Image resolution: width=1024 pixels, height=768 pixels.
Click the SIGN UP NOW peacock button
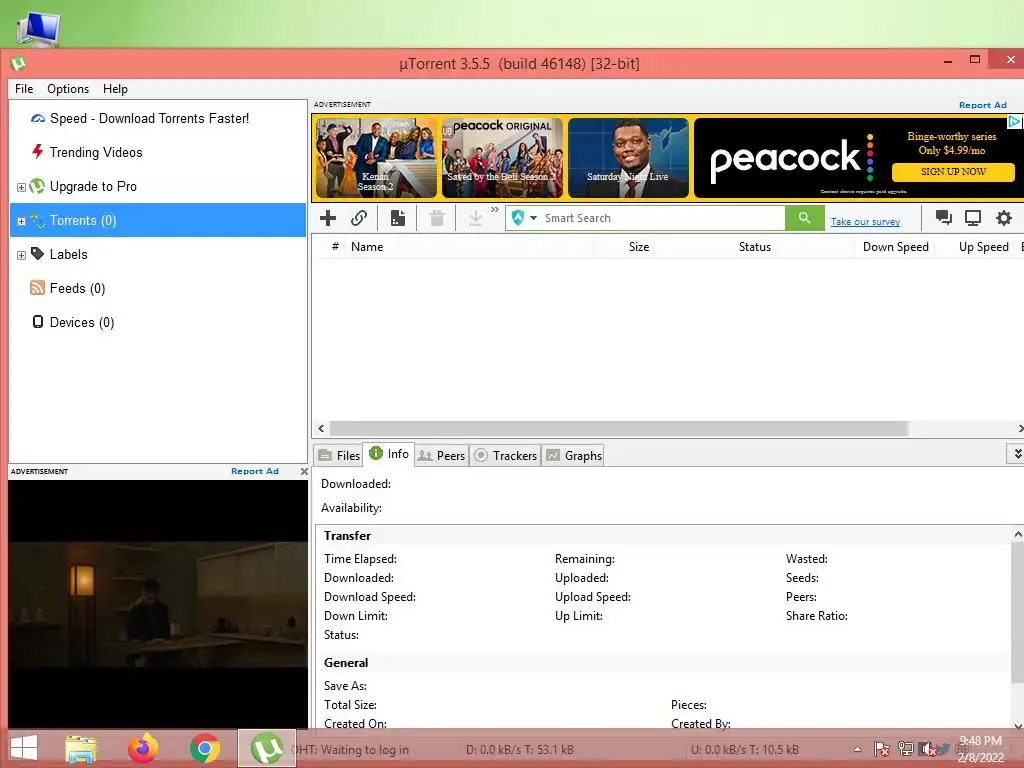coord(953,172)
